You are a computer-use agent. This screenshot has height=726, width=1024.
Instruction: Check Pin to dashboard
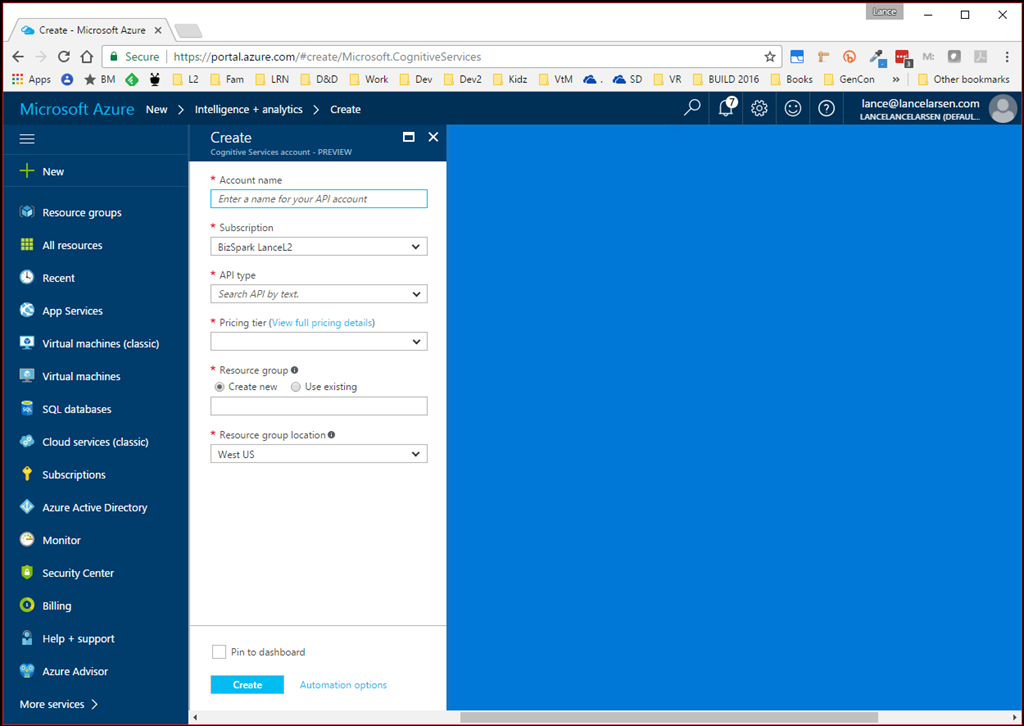coord(219,652)
